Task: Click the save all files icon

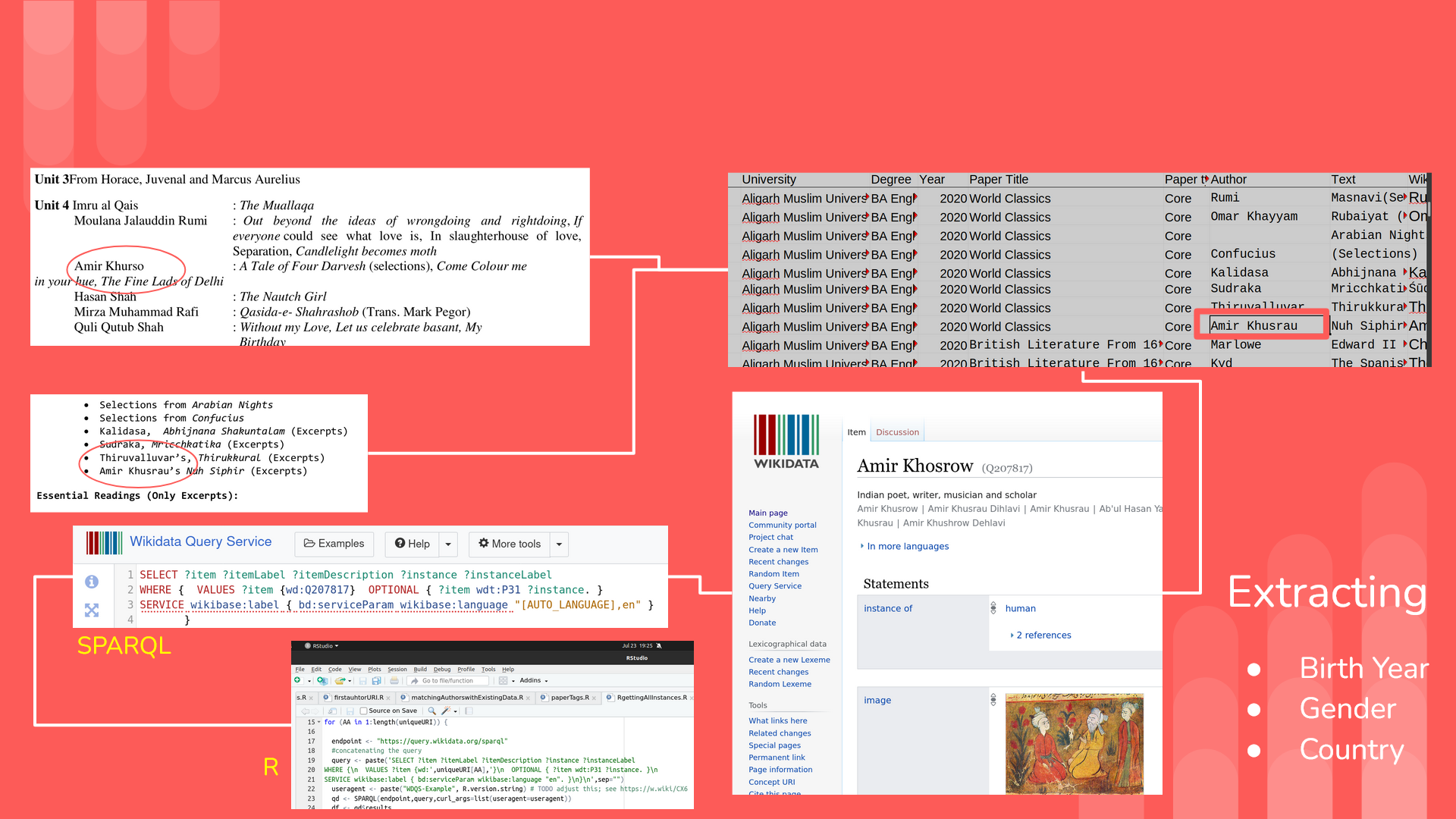Action: pos(376,680)
